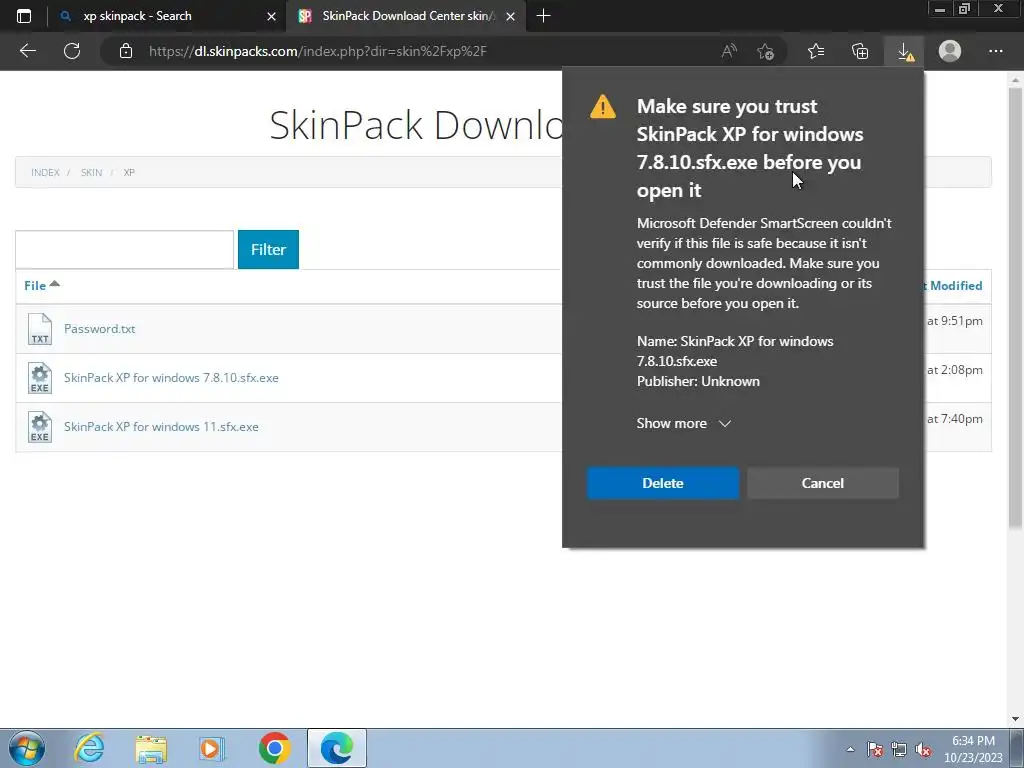1024x768 pixels.
Task: Click the XP breadcrumb
Action: 129,172
